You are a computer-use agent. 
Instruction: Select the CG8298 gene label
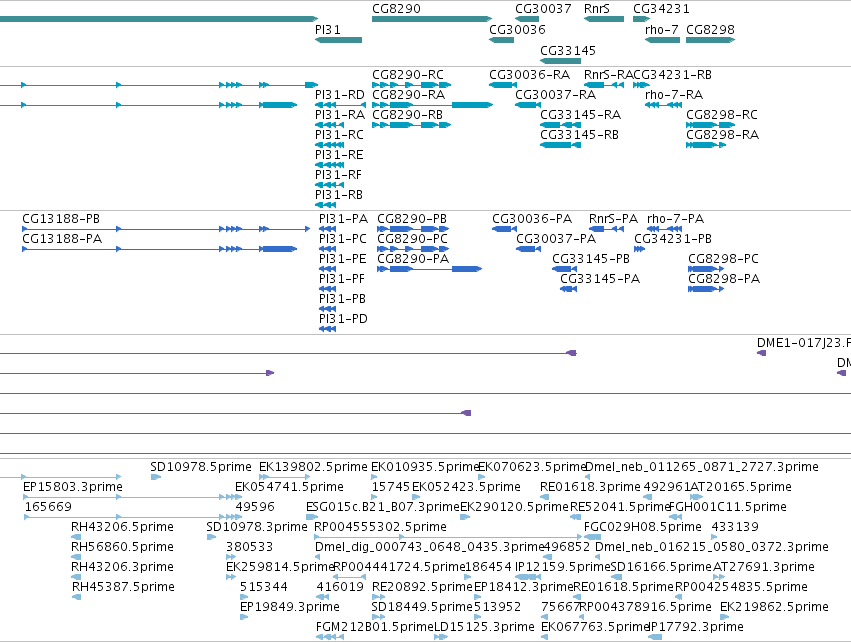pos(710,30)
